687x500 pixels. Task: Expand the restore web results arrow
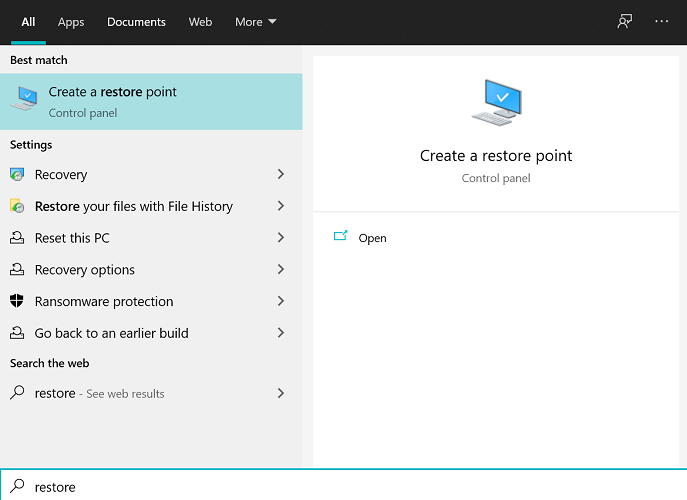point(281,393)
